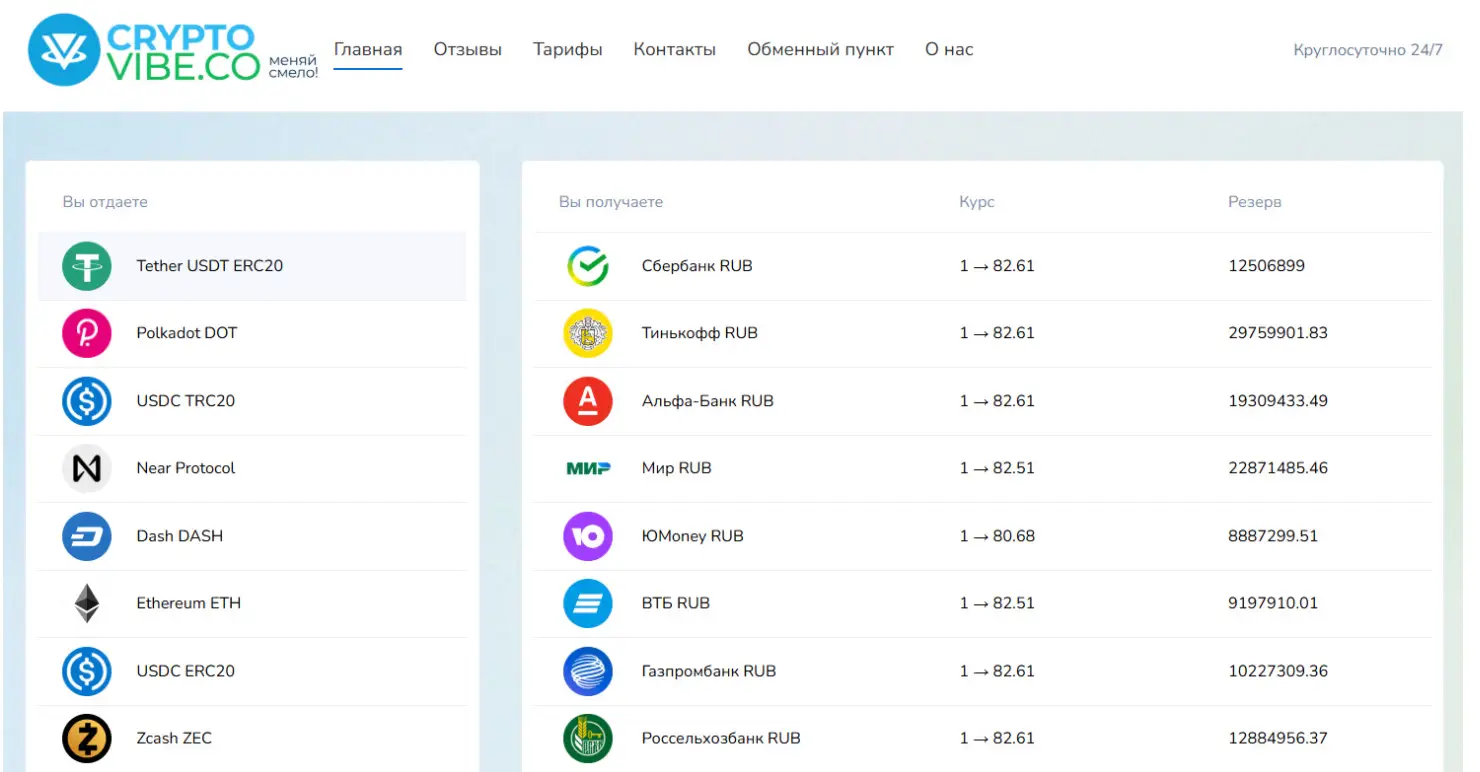Go to the Отзывы page
This screenshot has height=772, width=1480.
(468, 50)
